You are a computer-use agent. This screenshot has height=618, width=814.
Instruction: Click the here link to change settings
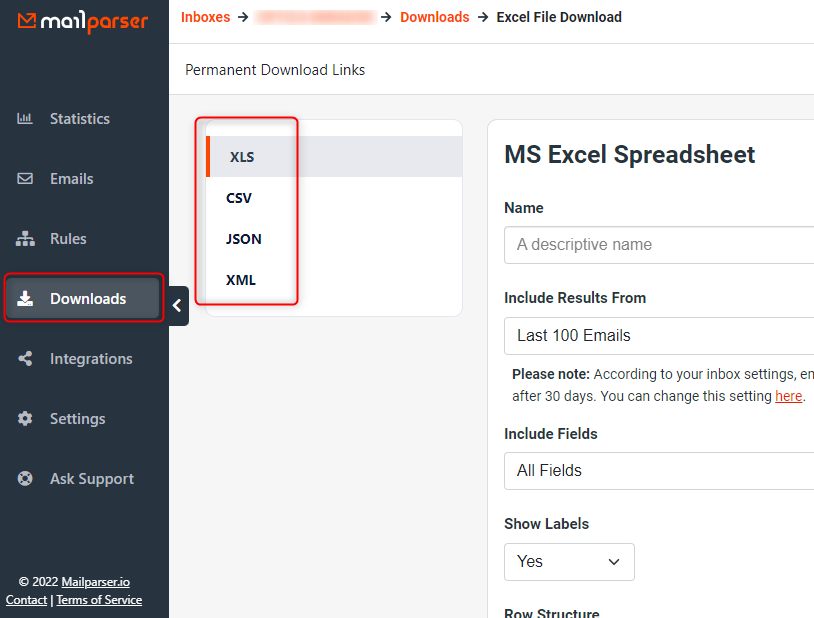(x=789, y=396)
